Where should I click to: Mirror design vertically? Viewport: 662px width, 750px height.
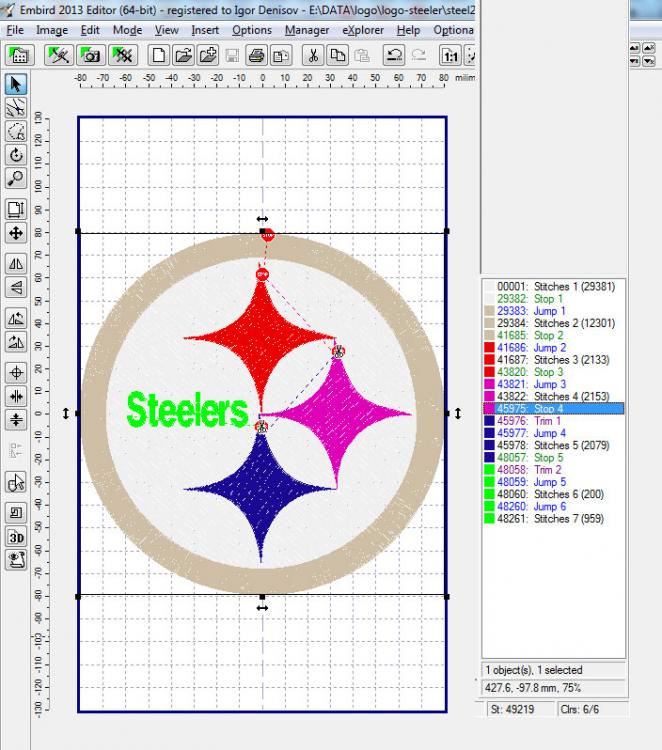point(16,287)
